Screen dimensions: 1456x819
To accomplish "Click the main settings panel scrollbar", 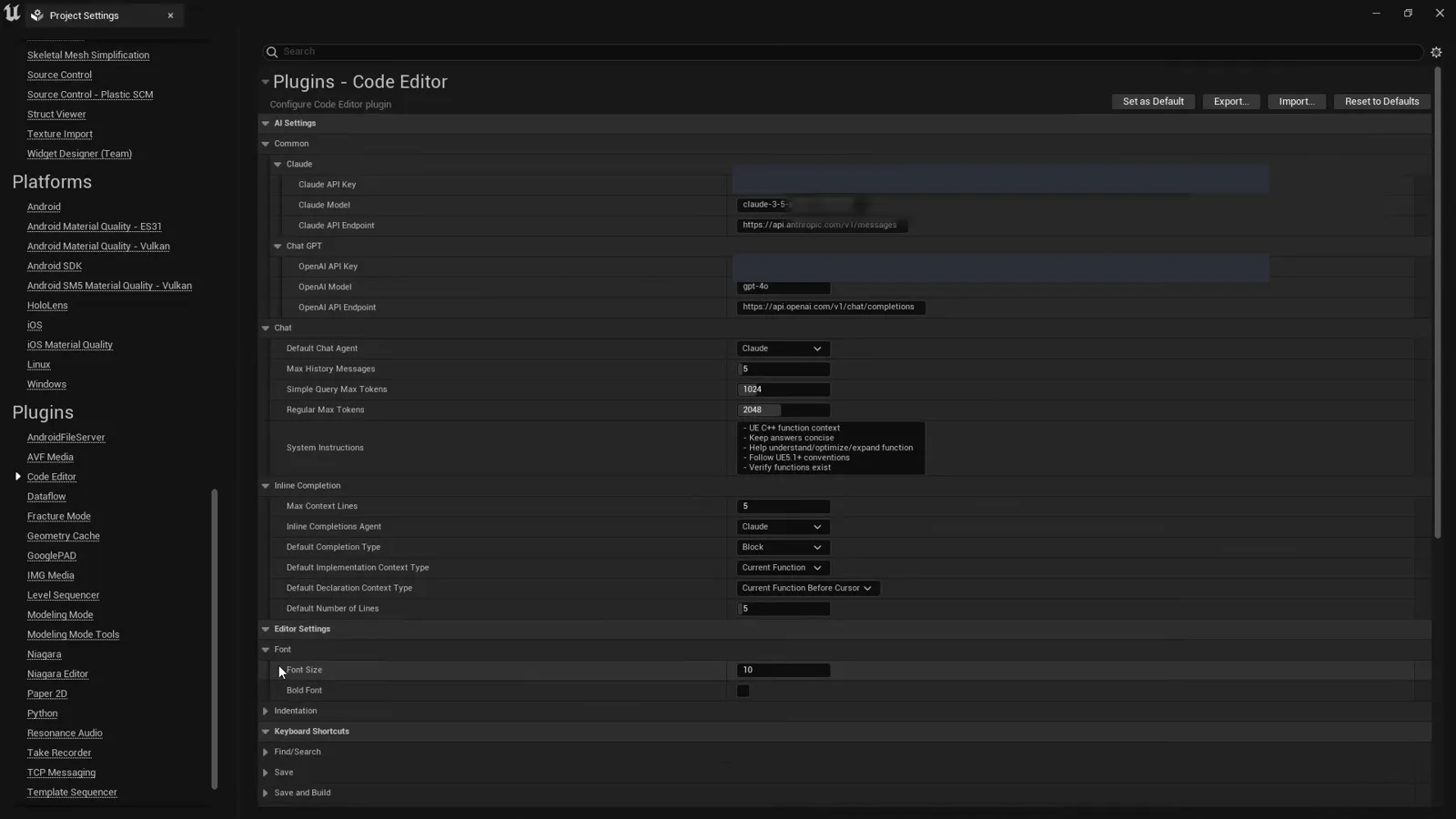I will pyautogui.click(x=1437, y=302).
